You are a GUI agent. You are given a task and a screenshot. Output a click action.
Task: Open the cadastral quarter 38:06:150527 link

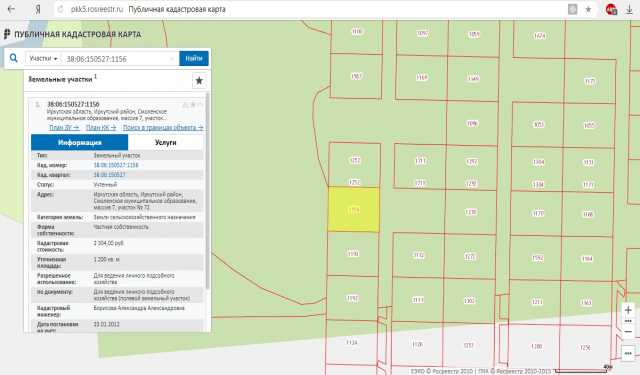pyautogui.click(x=109, y=175)
